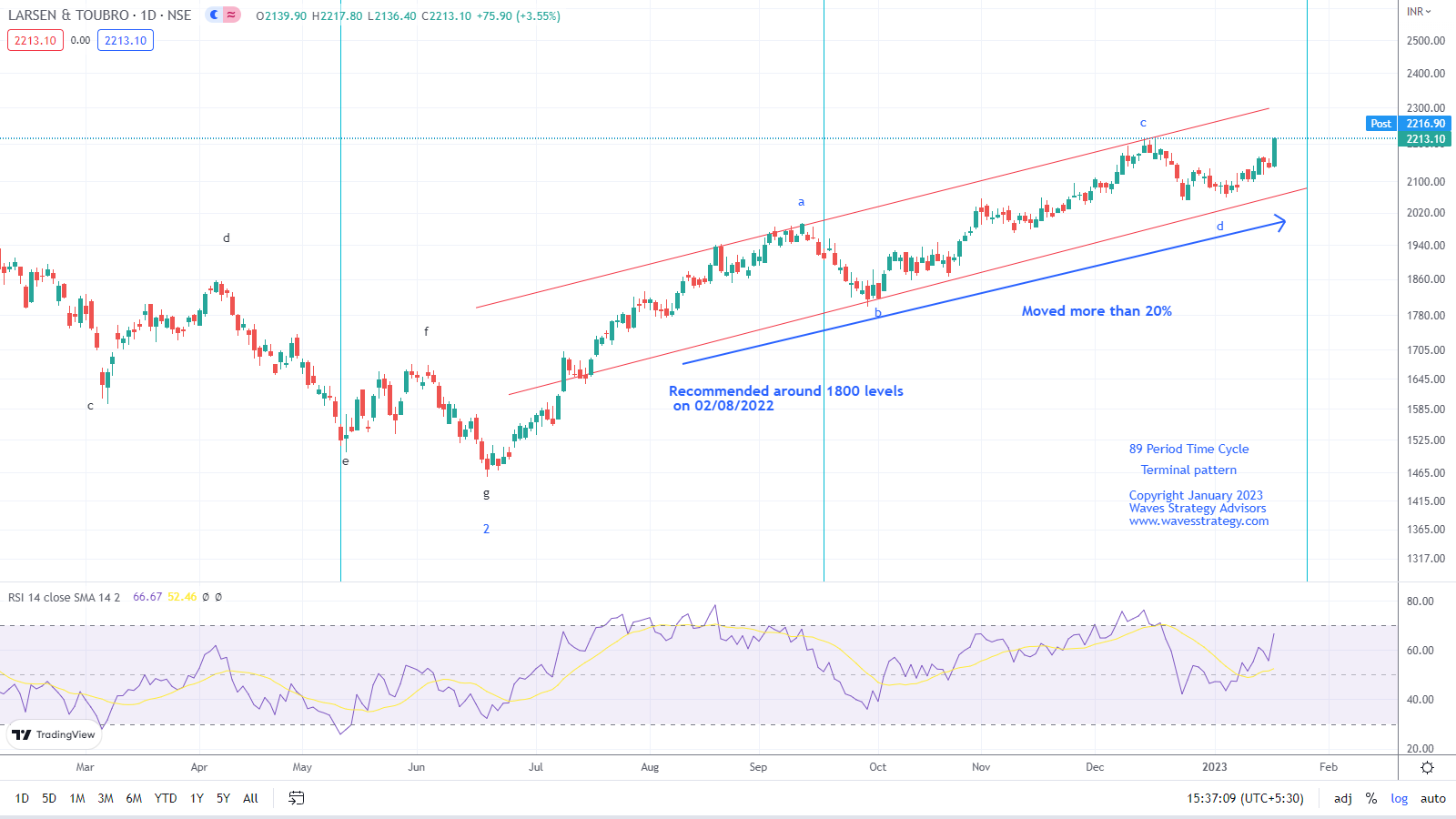Click the blue 2213.10 buy price box
The image size is (1456, 819).
coord(126,40)
